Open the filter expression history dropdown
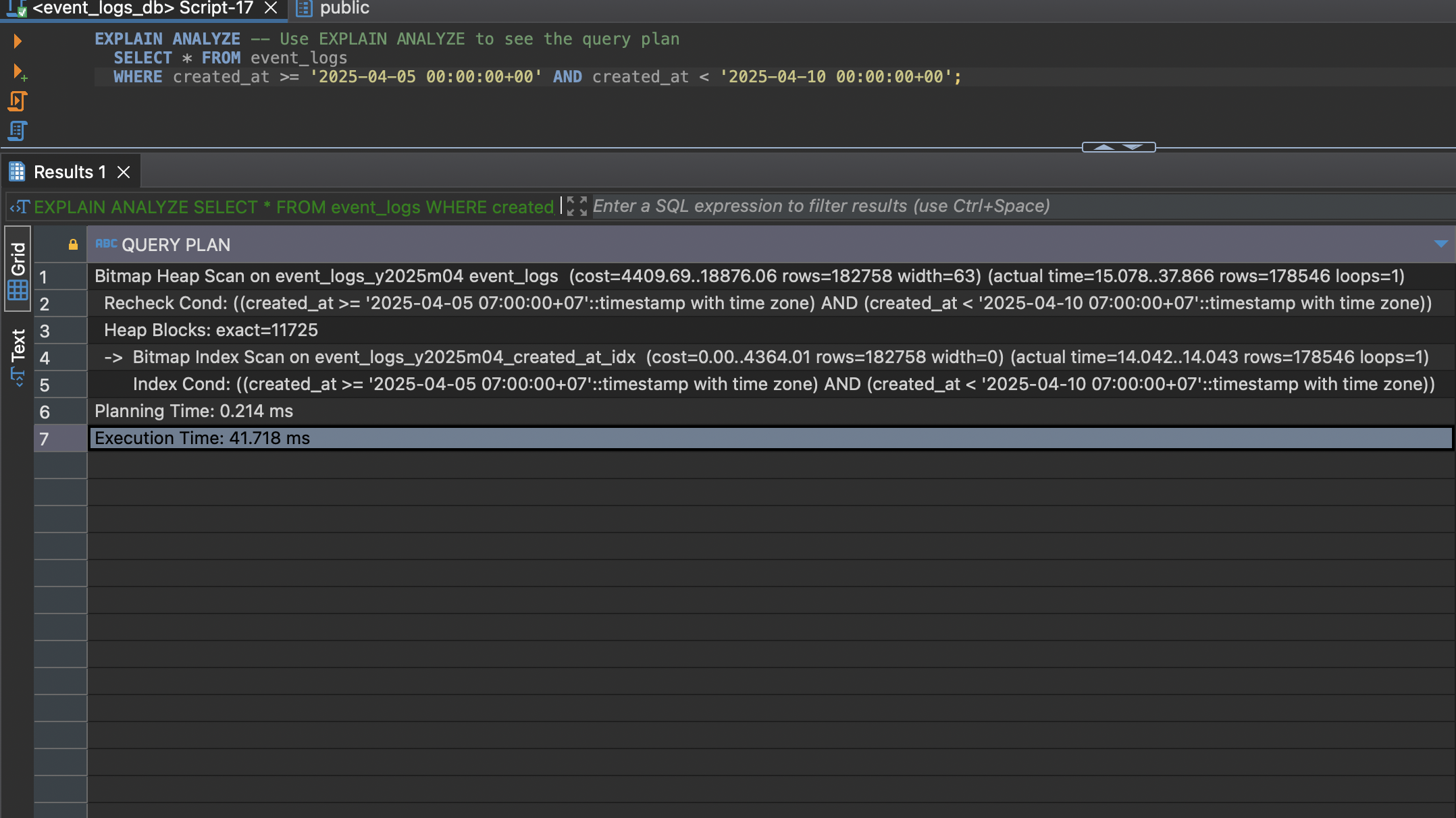Screen dimensions: 1456x818 (20, 207)
